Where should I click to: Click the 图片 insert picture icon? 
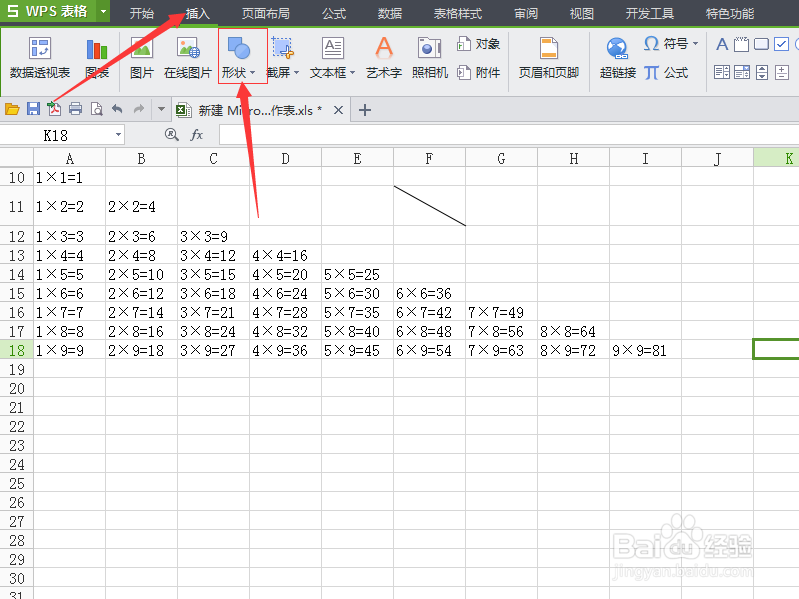pos(141,58)
